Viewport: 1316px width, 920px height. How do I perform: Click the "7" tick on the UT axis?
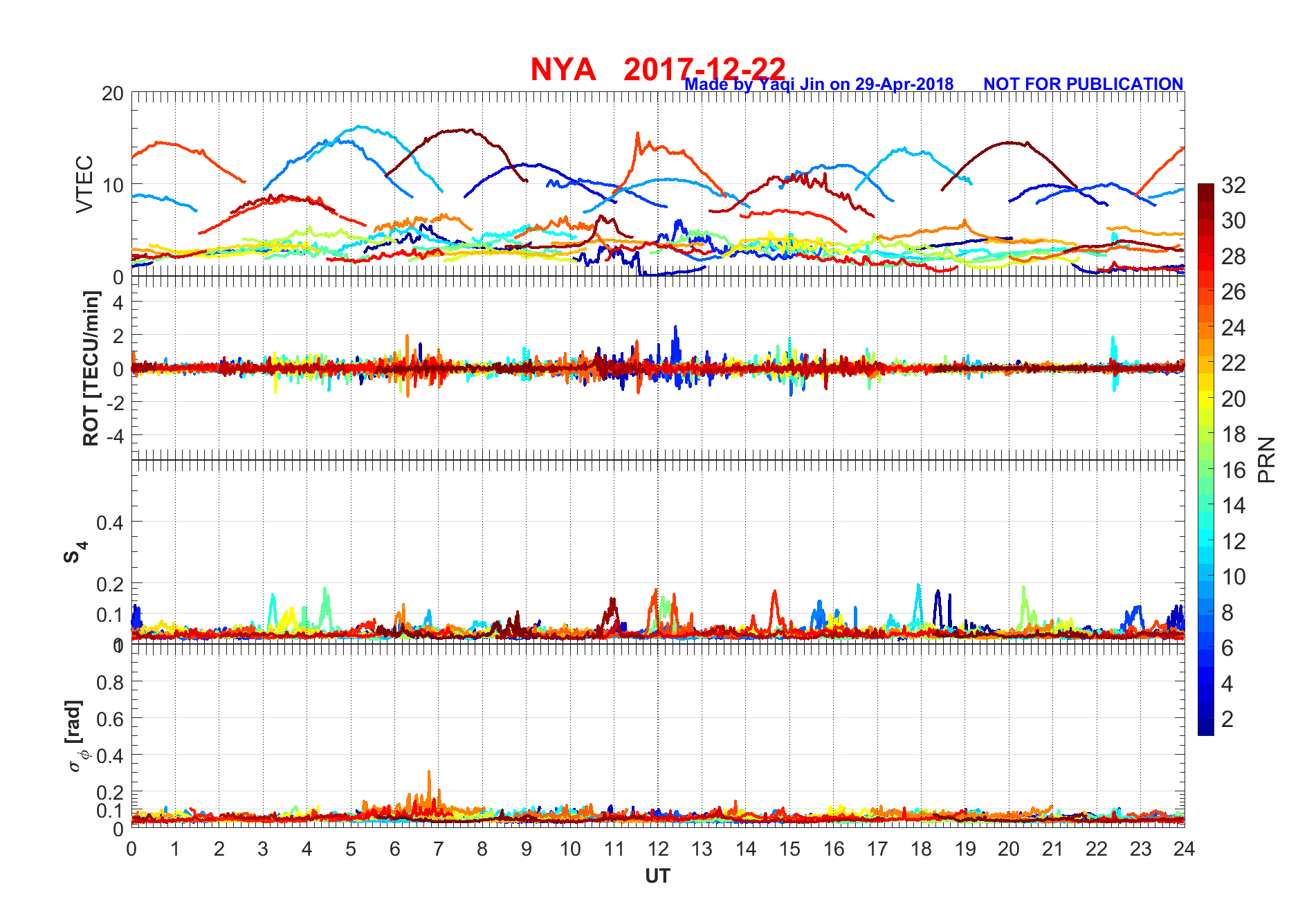(439, 849)
